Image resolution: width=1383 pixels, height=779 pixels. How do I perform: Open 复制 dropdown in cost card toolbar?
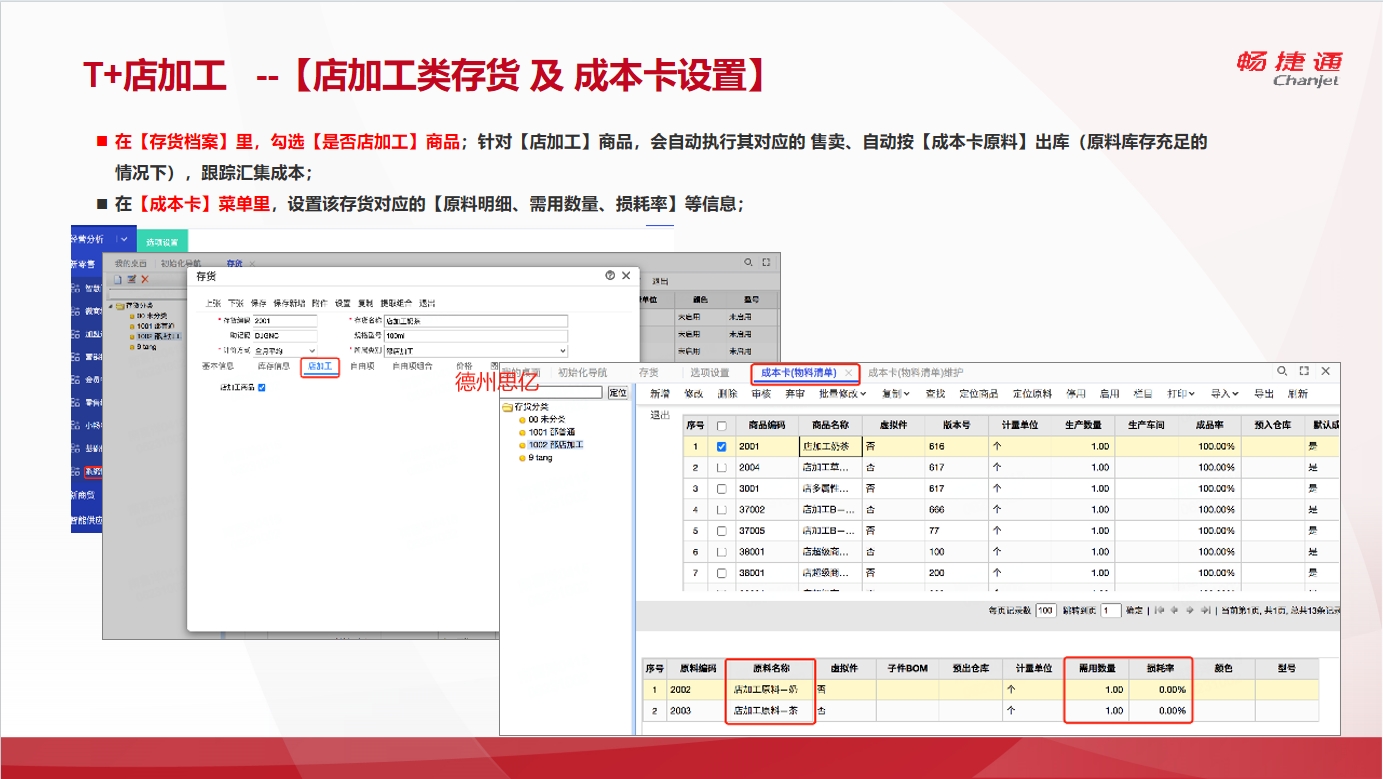click(x=896, y=394)
